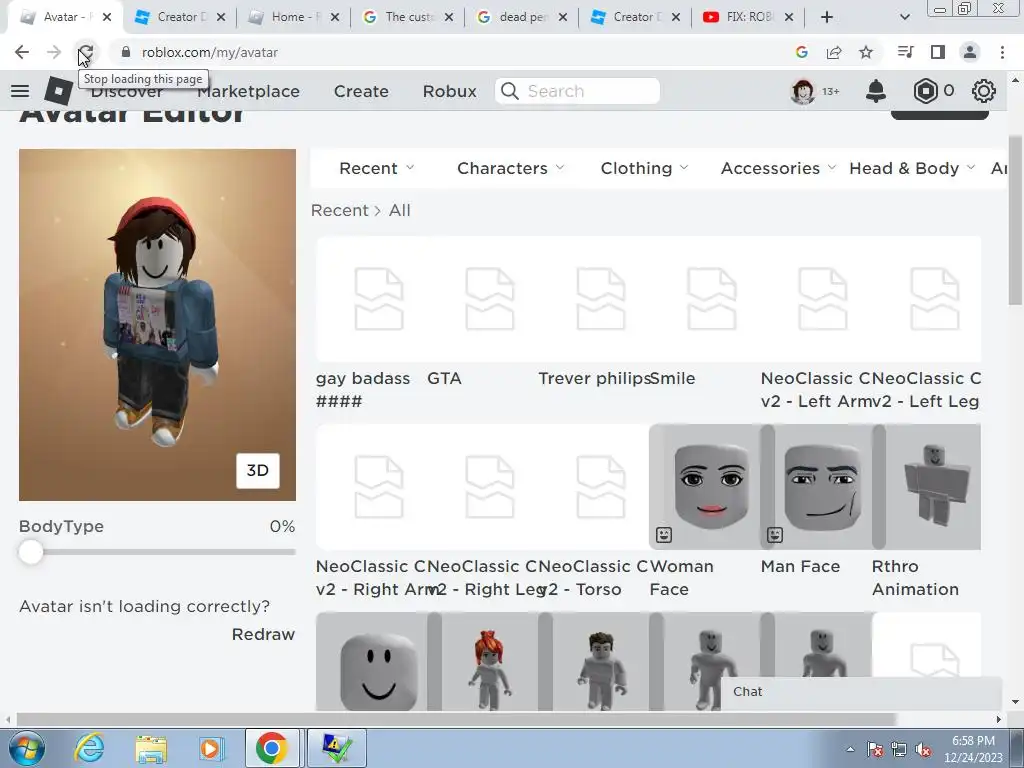Open Windows Explorer folder on taskbar

(x=151, y=748)
